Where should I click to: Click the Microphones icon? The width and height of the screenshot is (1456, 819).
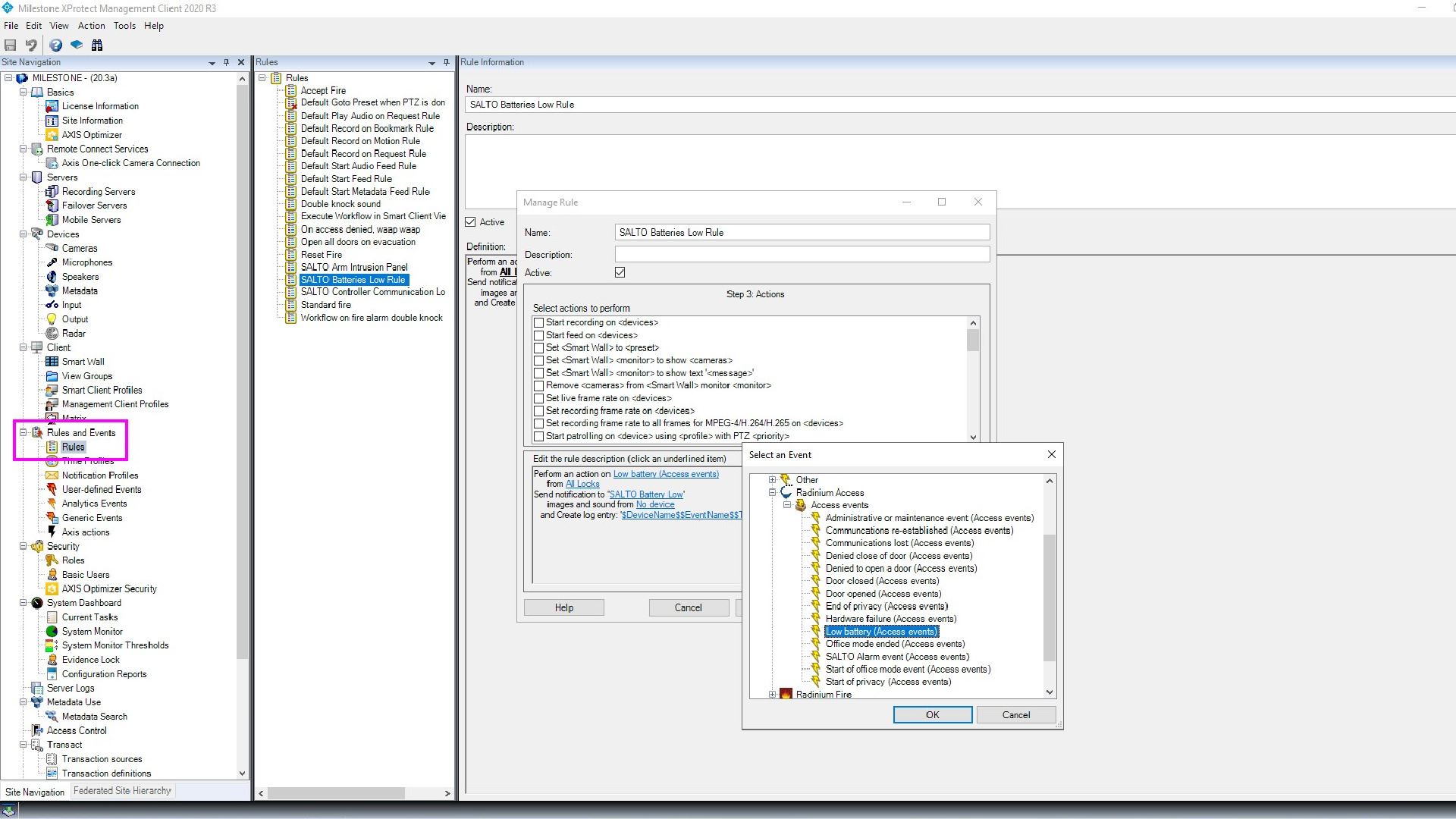pos(52,262)
